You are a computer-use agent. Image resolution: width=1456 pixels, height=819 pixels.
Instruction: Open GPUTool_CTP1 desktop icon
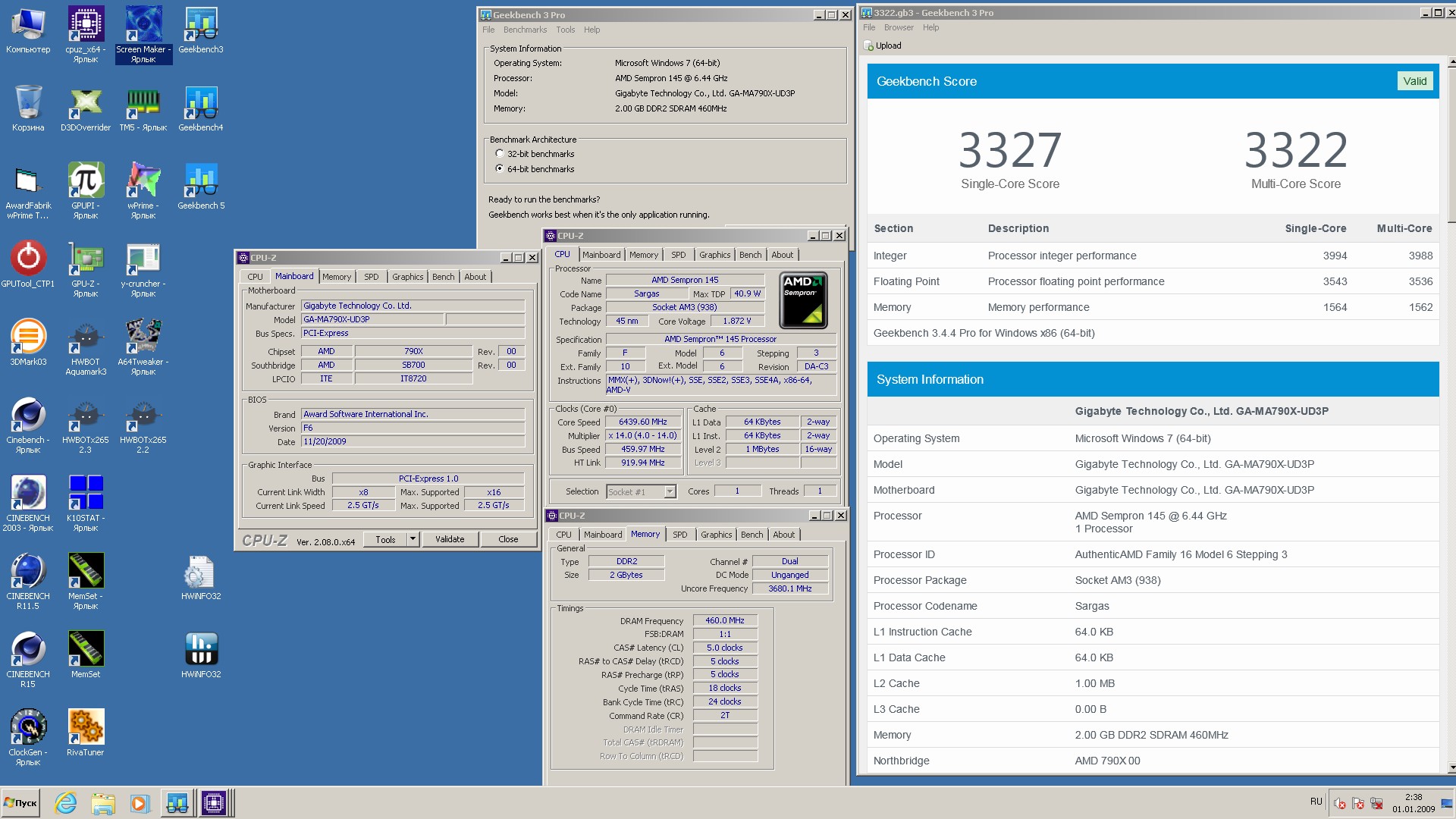(28, 265)
